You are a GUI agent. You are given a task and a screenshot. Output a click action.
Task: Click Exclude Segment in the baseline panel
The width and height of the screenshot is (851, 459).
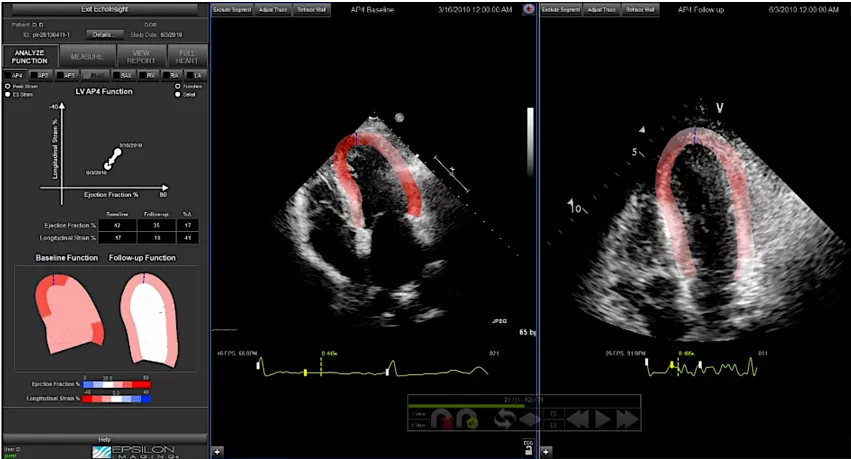coord(232,8)
